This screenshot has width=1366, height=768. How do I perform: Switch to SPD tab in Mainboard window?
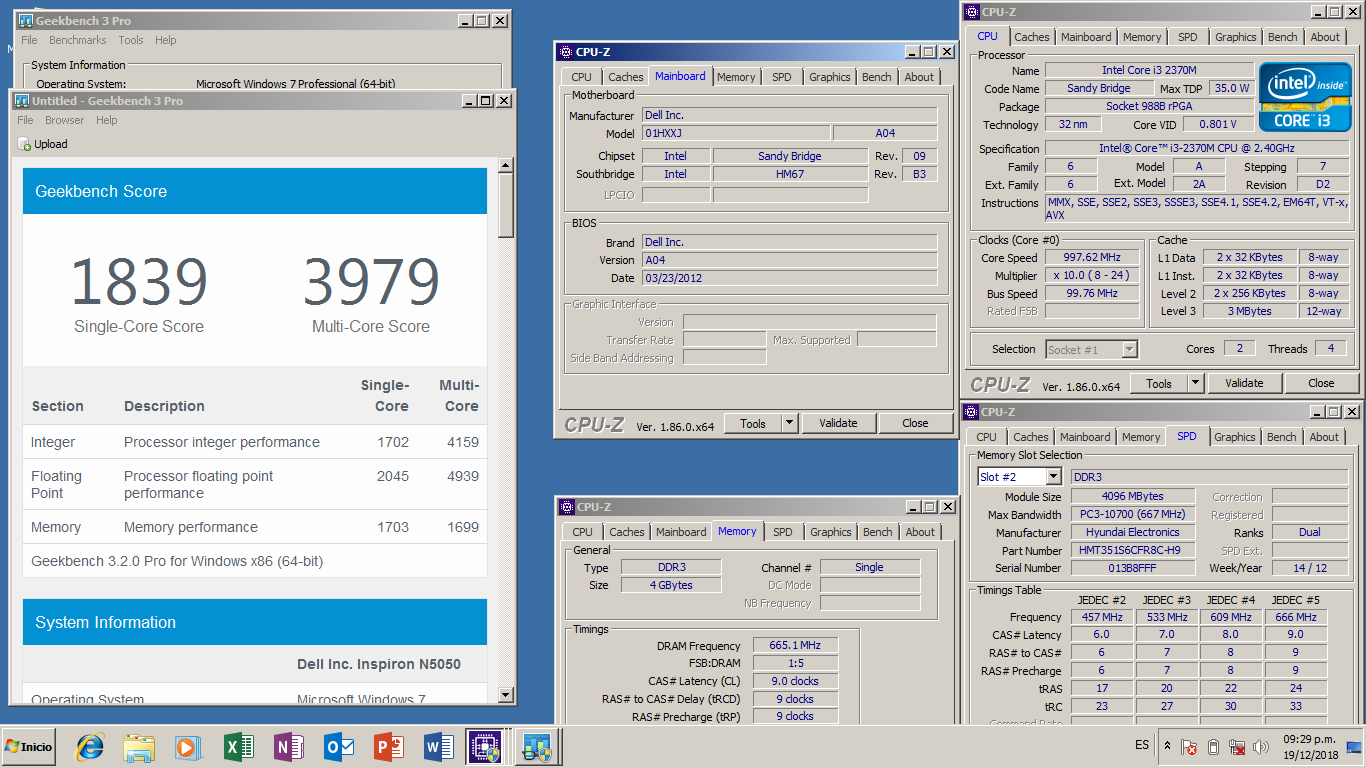click(782, 77)
